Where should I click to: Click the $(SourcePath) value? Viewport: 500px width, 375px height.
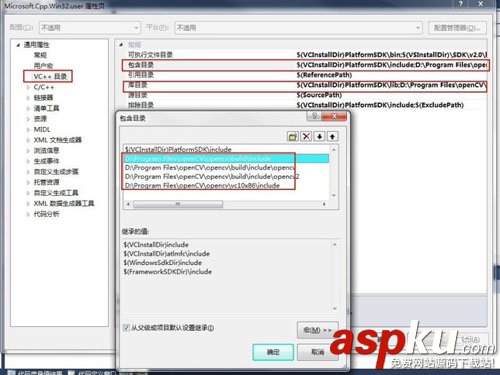pos(319,95)
